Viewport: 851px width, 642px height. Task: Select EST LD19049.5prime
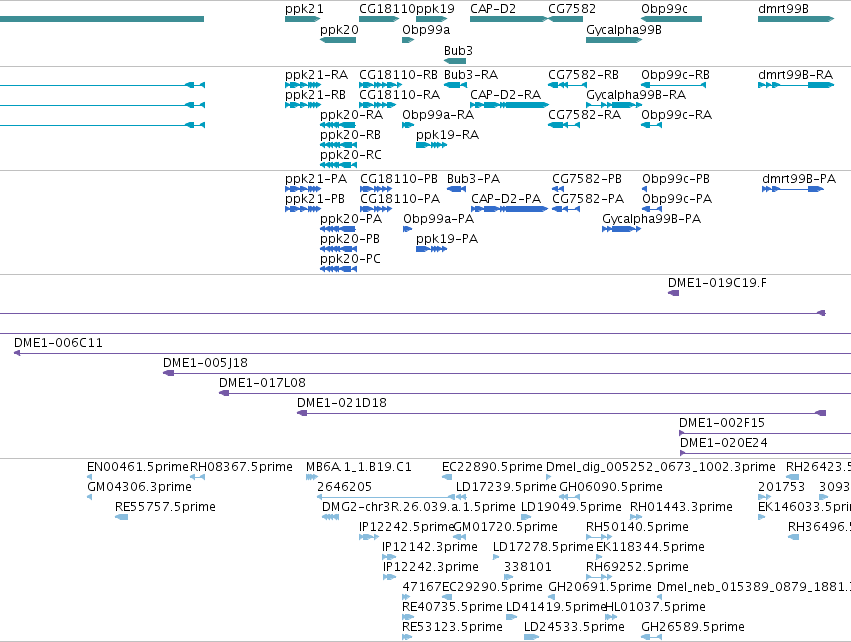(x=571, y=507)
